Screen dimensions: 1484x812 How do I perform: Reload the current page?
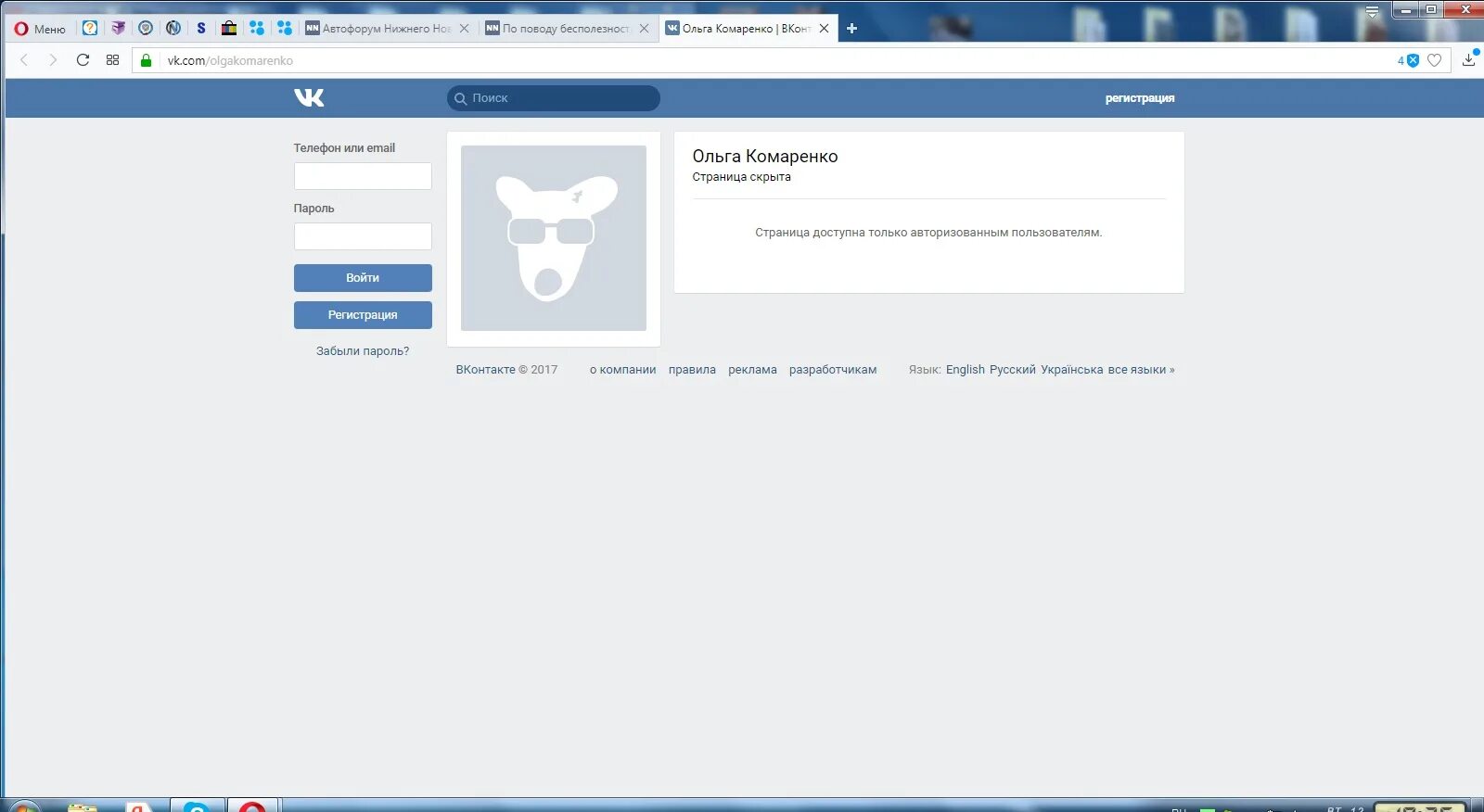coord(83,60)
